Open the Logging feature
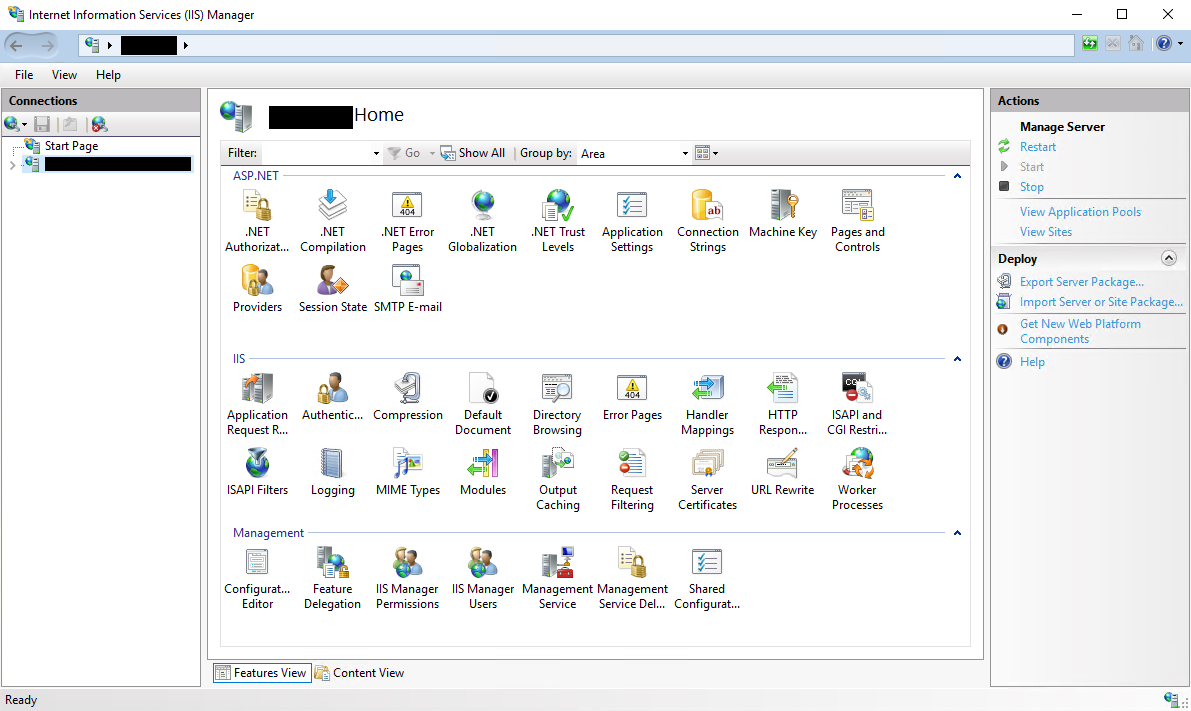This screenshot has width=1191, height=711. tap(333, 472)
